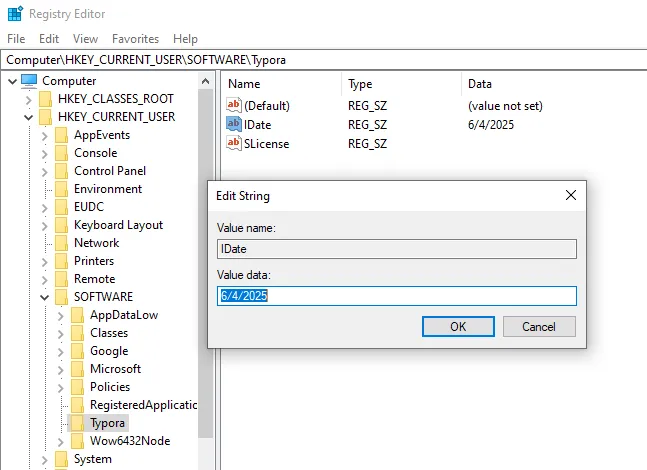
Task: Open the Help menu
Action: pyautogui.click(x=185, y=39)
